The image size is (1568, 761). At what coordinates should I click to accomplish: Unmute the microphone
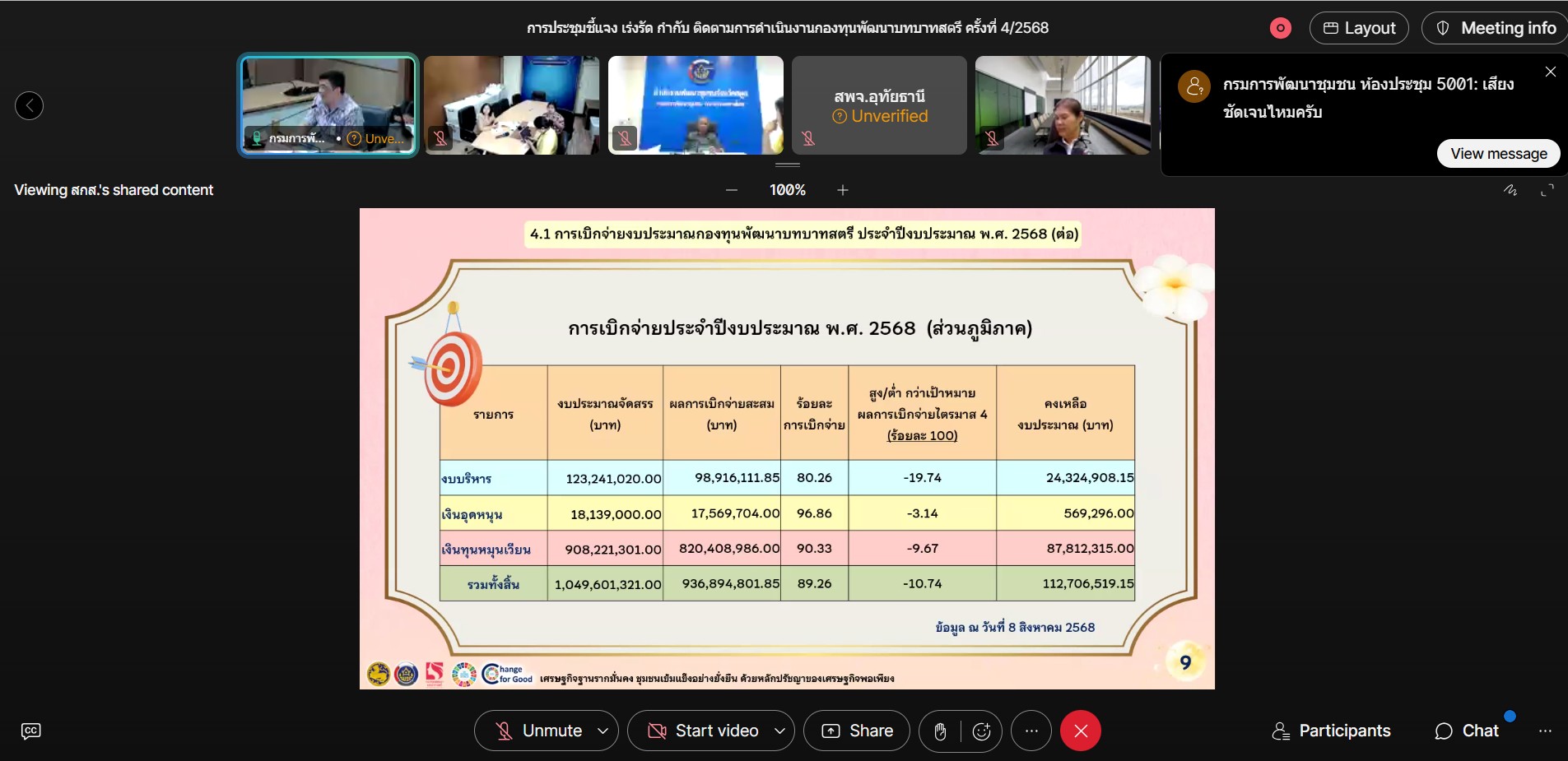539,731
